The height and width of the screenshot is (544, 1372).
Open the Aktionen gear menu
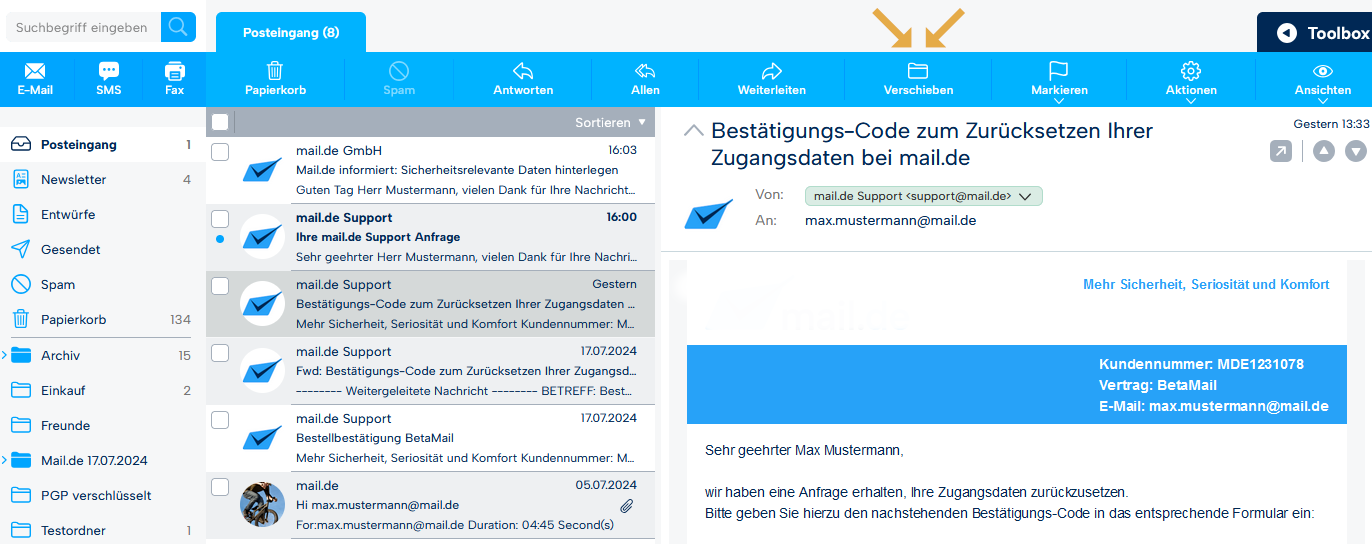pyautogui.click(x=1191, y=80)
